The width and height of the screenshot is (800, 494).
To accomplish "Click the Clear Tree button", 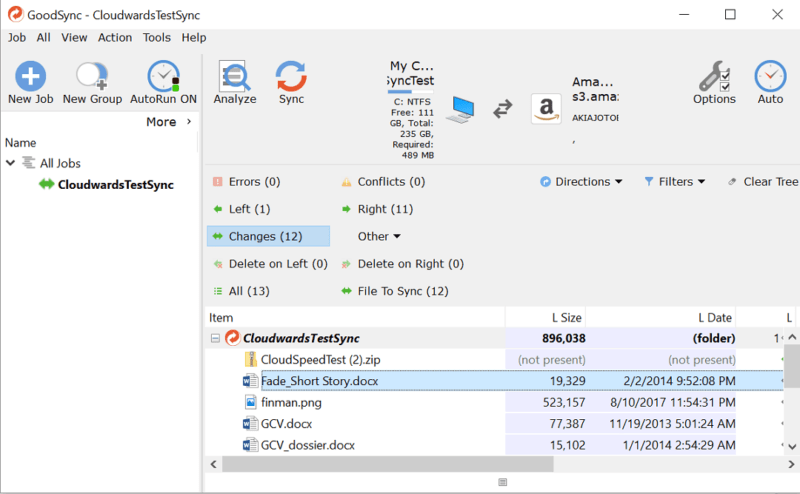I will tap(763, 182).
